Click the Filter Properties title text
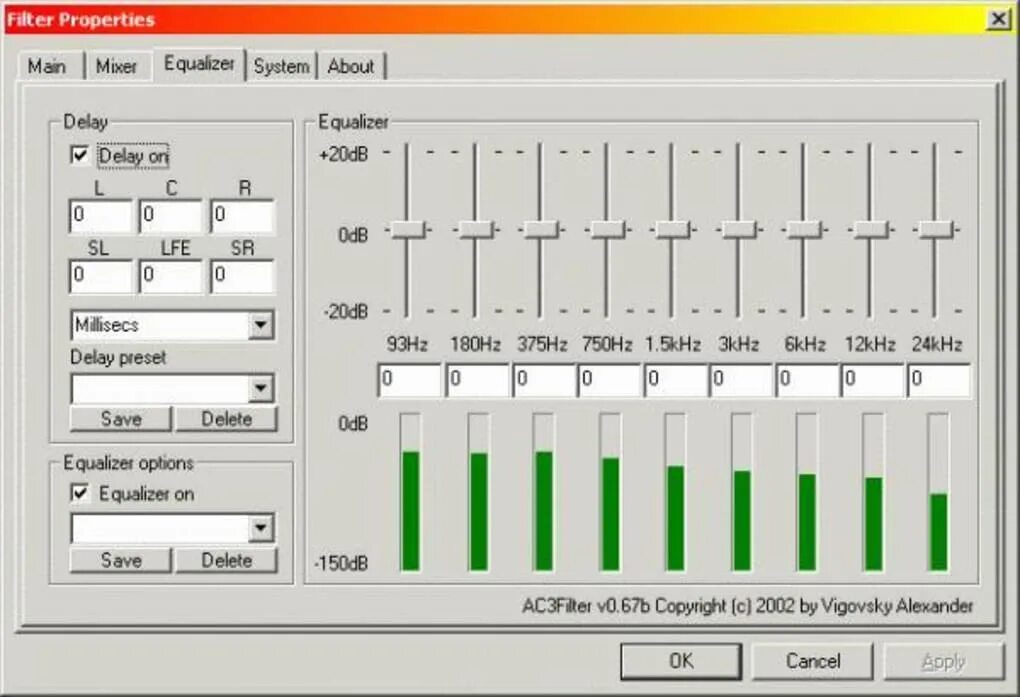This screenshot has width=1020, height=697. click(81, 20)
